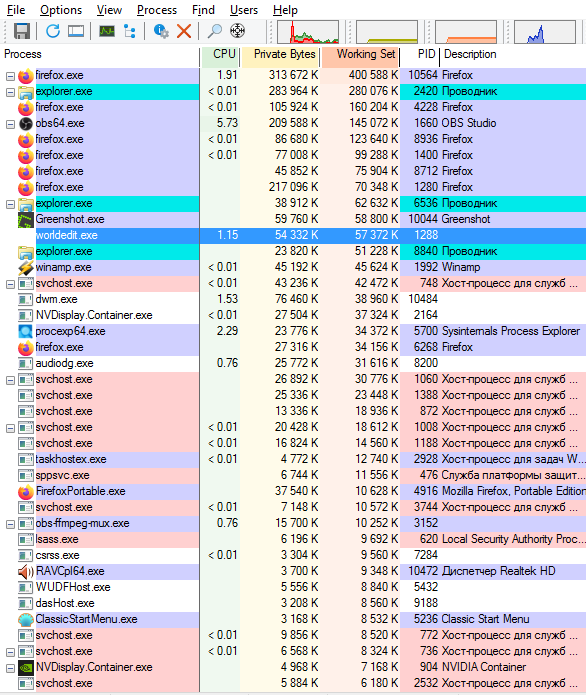This screenshot has height=695, width=586.
Task: Click the blue I/O activity mini graph
Action: (x=545, y=32)
